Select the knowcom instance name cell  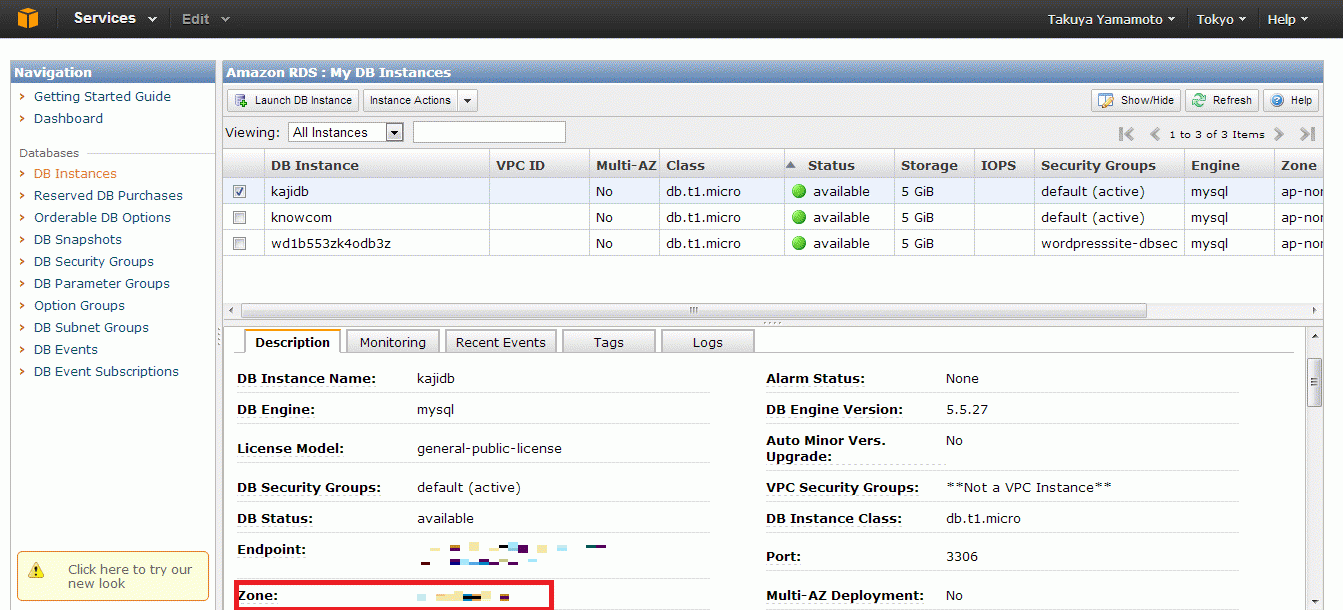(376, 217)
